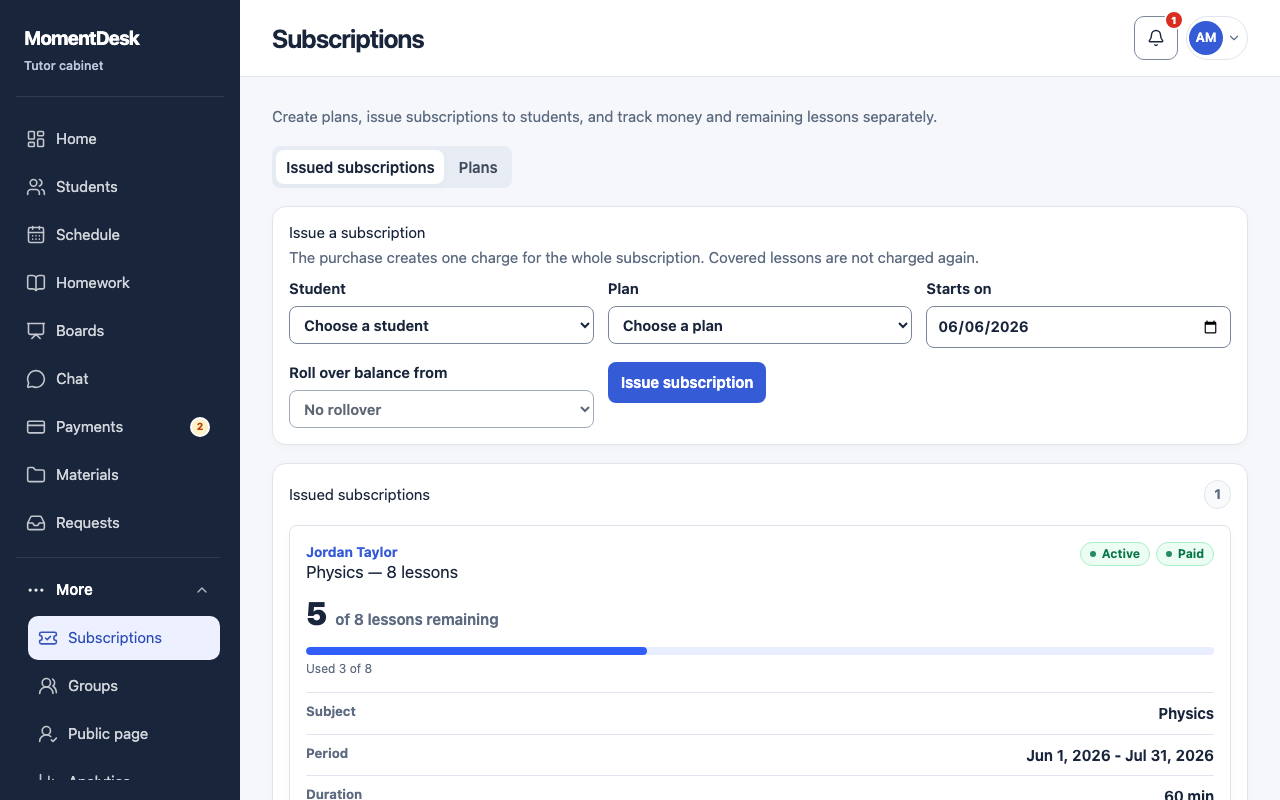Open the Choose a plan dropdown
This screenshot has height=800, width=1280.
coord(760,325)
